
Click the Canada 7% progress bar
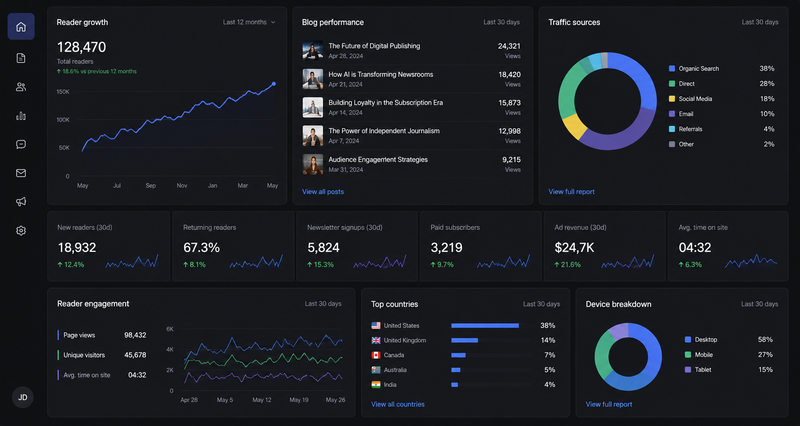click(458, 355)
